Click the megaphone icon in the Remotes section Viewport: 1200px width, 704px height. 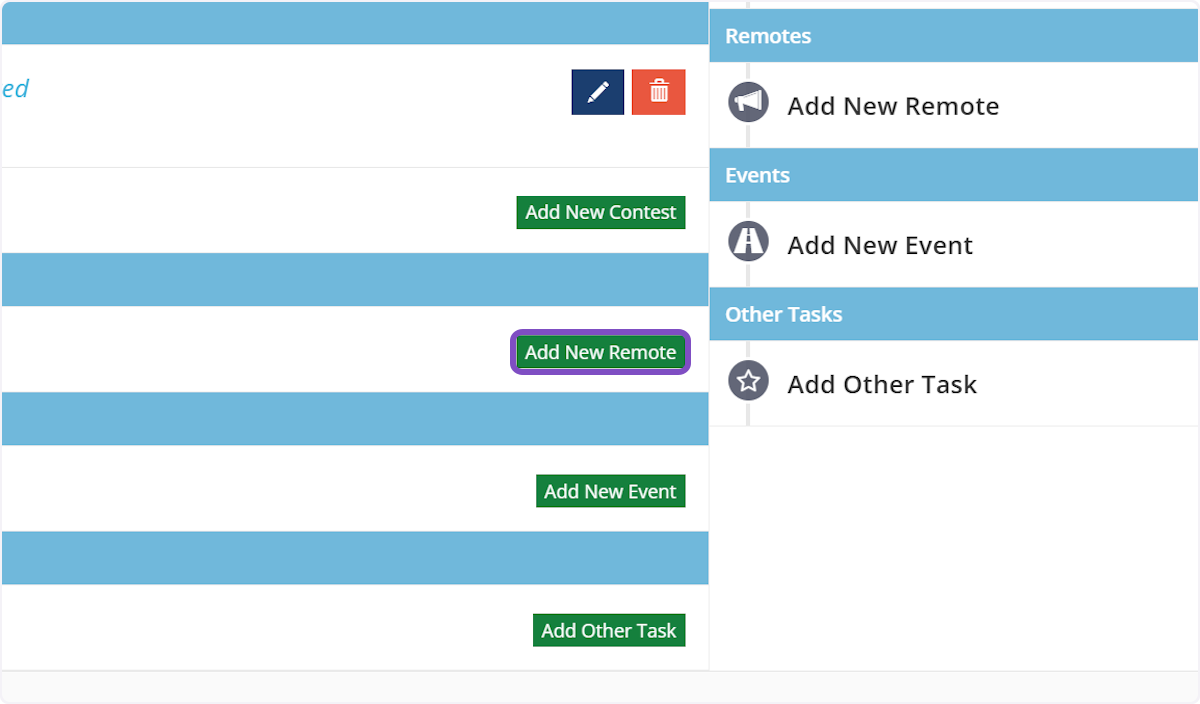[x=748, y=103]
